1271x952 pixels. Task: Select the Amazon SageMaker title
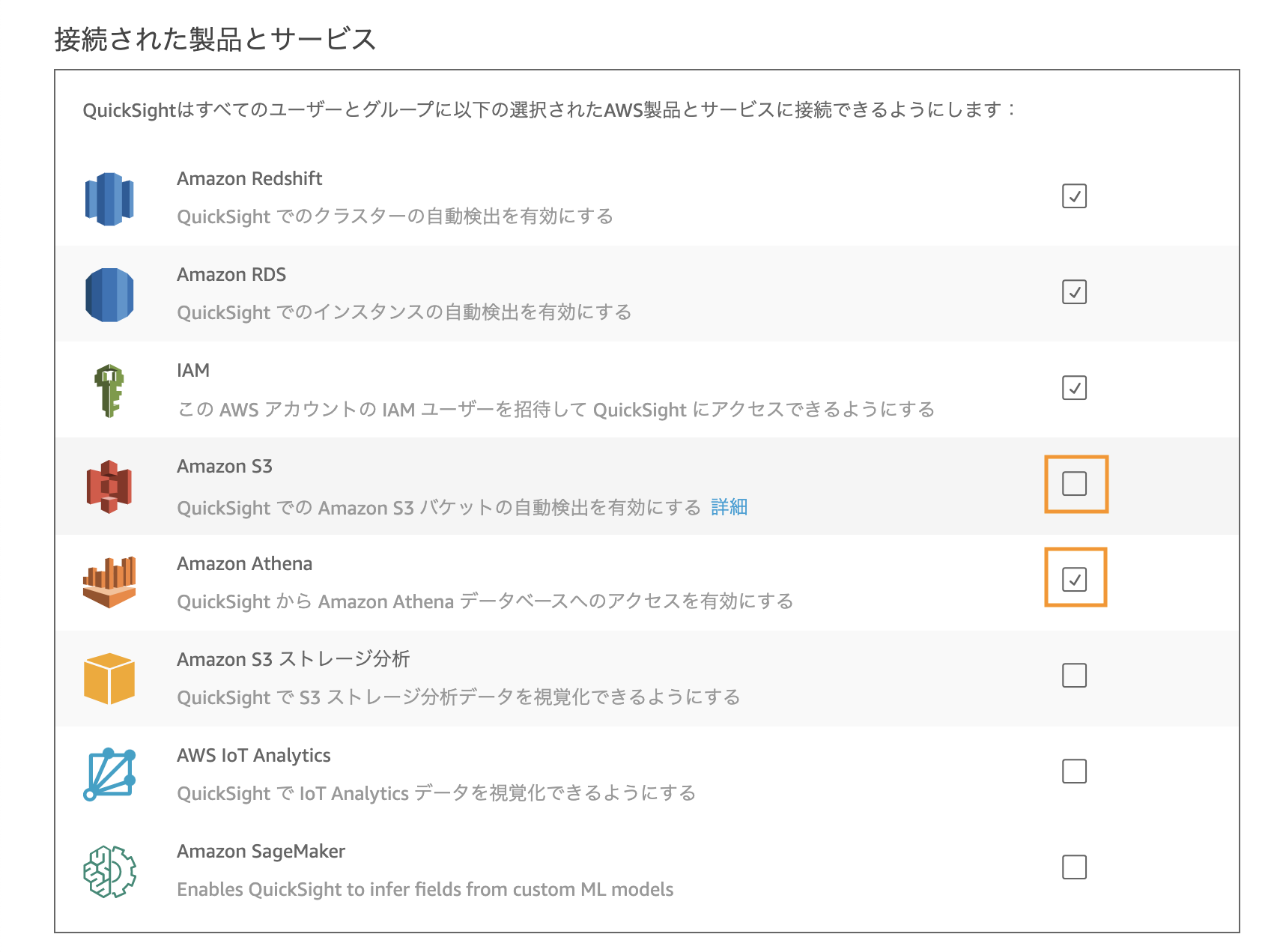[261, 851]
